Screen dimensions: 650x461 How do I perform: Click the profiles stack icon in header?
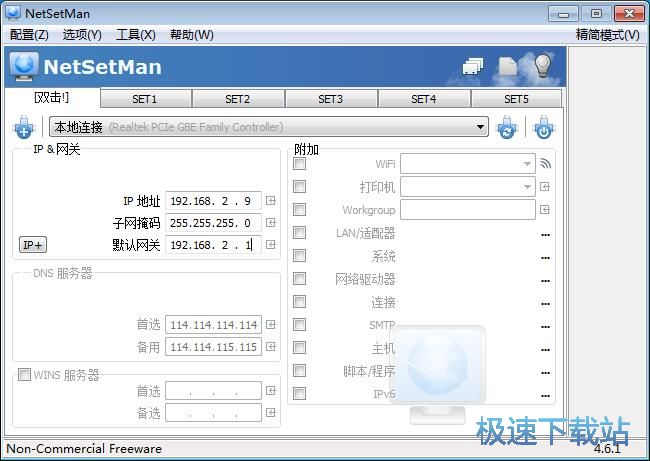473,66
